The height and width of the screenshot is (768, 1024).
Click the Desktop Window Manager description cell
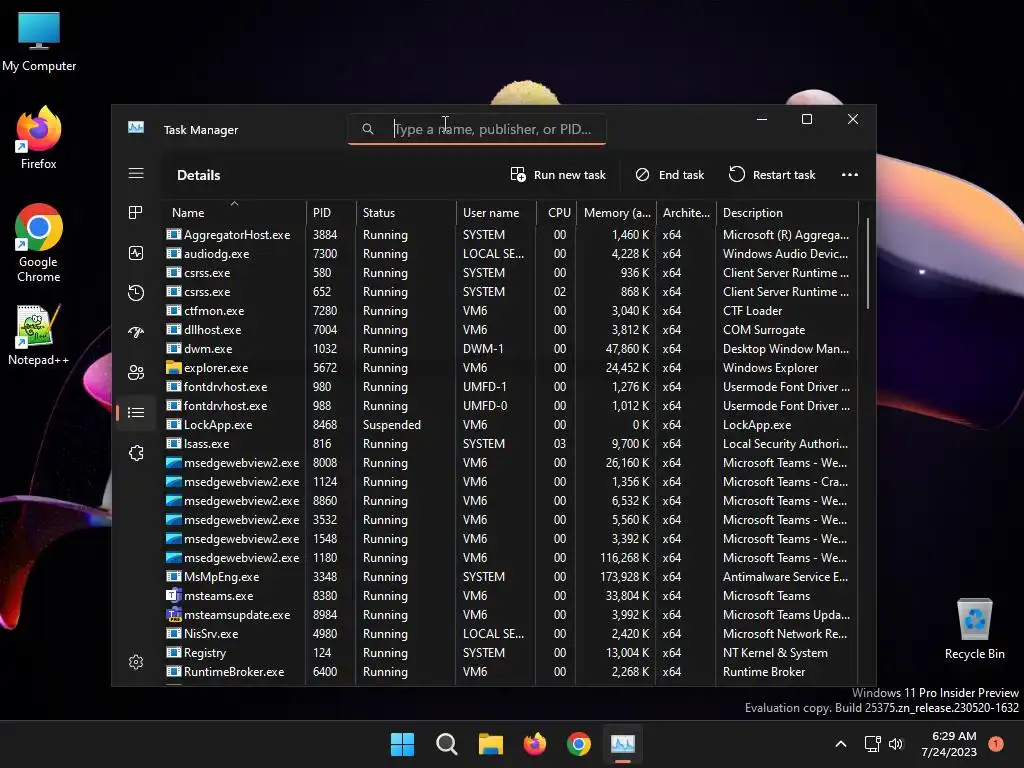pyautogui.click(x=786, y=349)
